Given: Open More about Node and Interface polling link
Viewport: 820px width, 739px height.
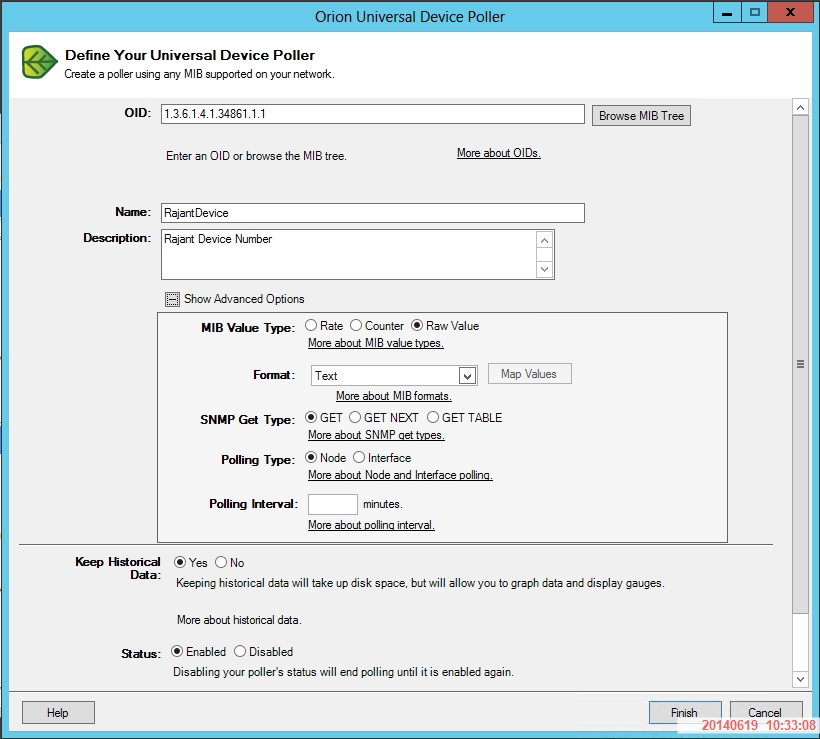Looking at the screenshot, I should point(400,475).
